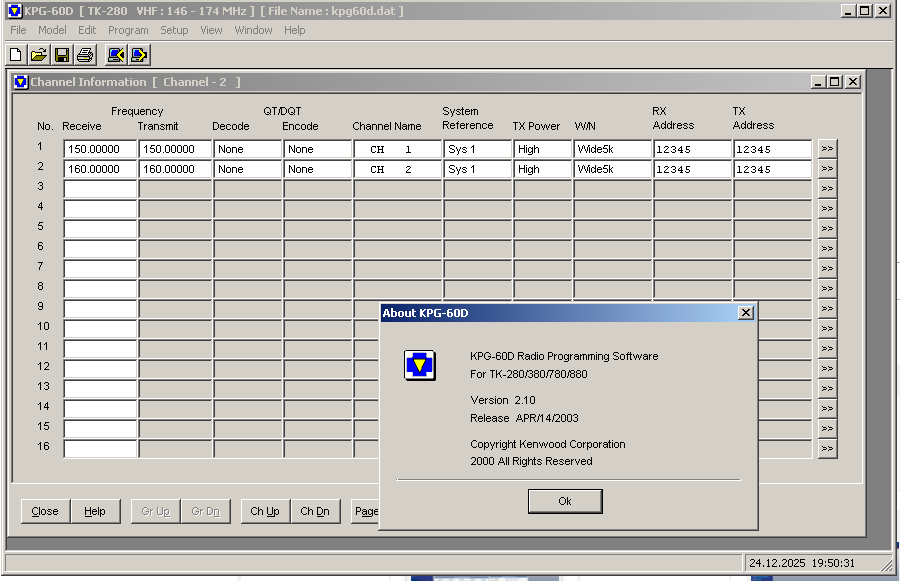Click the Print toolbar icon
The width and height of the screenshot is (900, 581).
pos(85,55)
